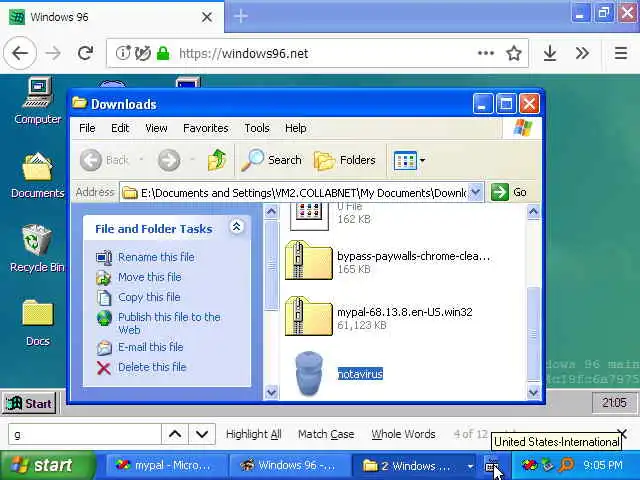Click Explorer Back button

(x=104, y=160)
